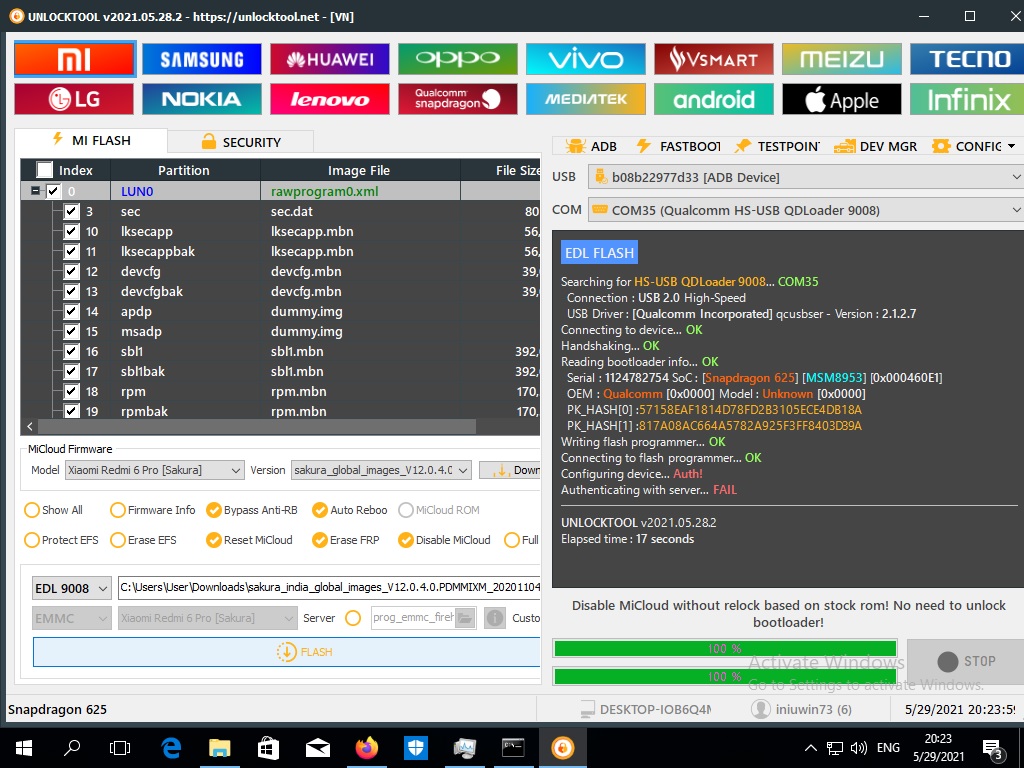Click the partition table horizontal scrollbar
This screenshot has height=768, width=1024.
257,426
